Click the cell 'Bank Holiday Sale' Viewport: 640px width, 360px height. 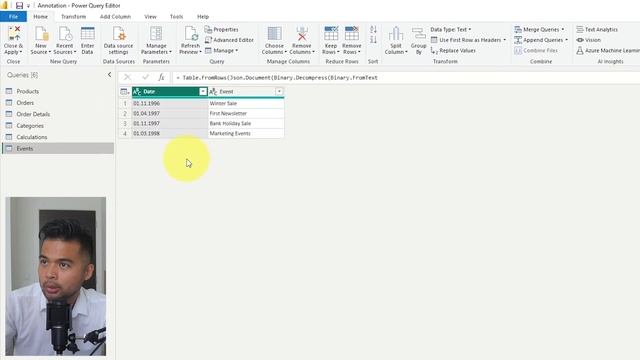tap(246, 123)
